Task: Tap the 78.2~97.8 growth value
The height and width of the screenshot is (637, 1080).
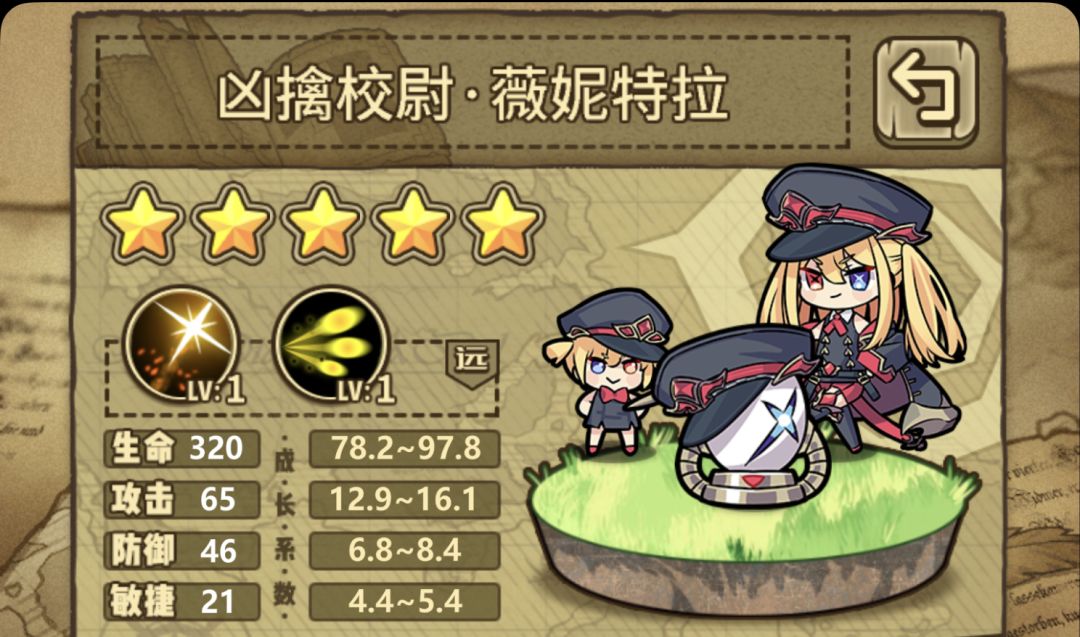Action: (x=405, y=449)
